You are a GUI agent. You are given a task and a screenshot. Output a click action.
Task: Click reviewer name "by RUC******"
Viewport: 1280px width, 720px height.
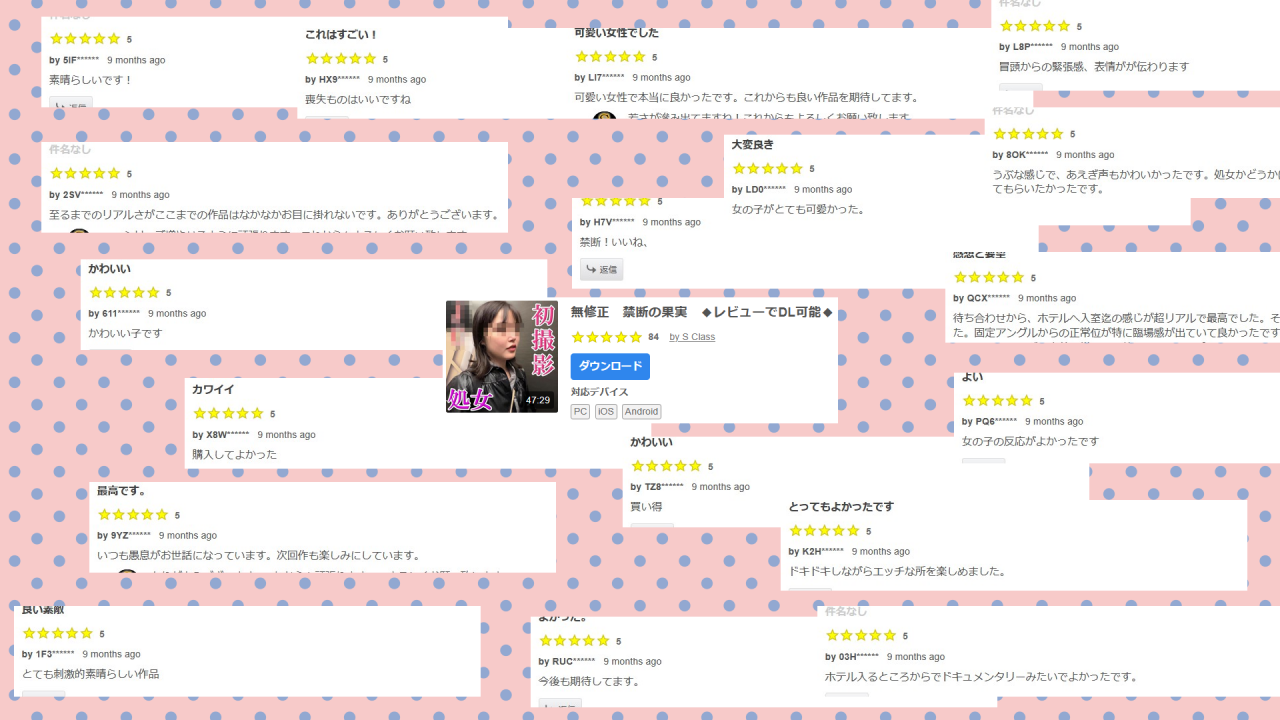(x=567, y=661)
